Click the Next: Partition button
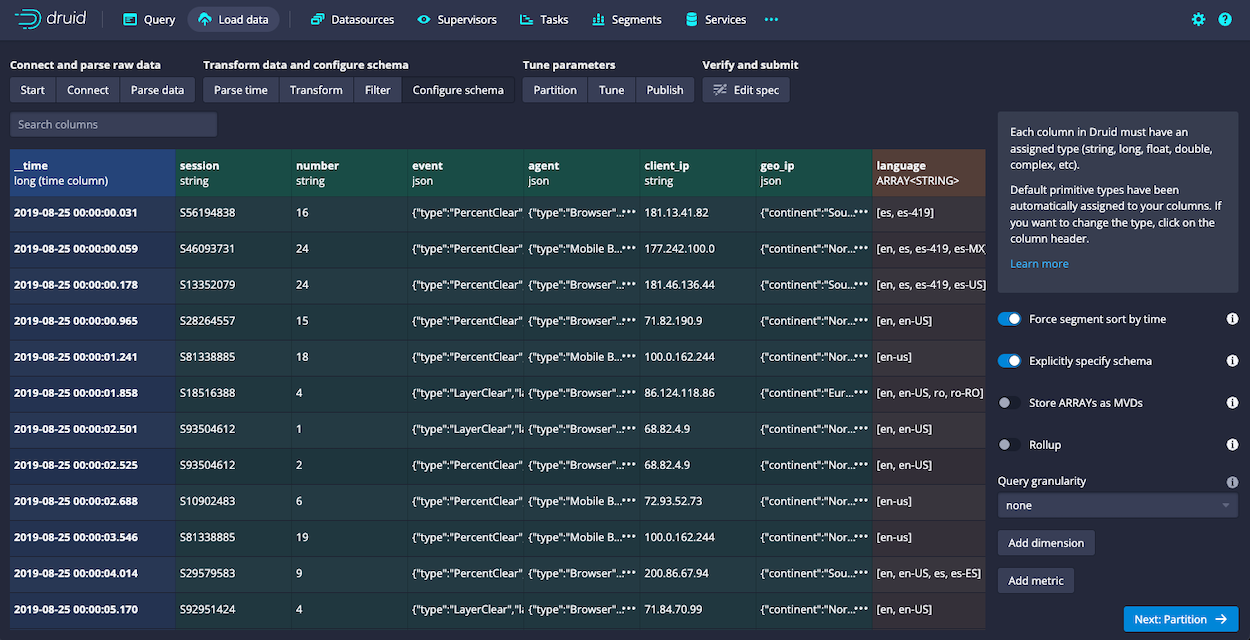This screenshot has width=1250, height=640. 1180,620
